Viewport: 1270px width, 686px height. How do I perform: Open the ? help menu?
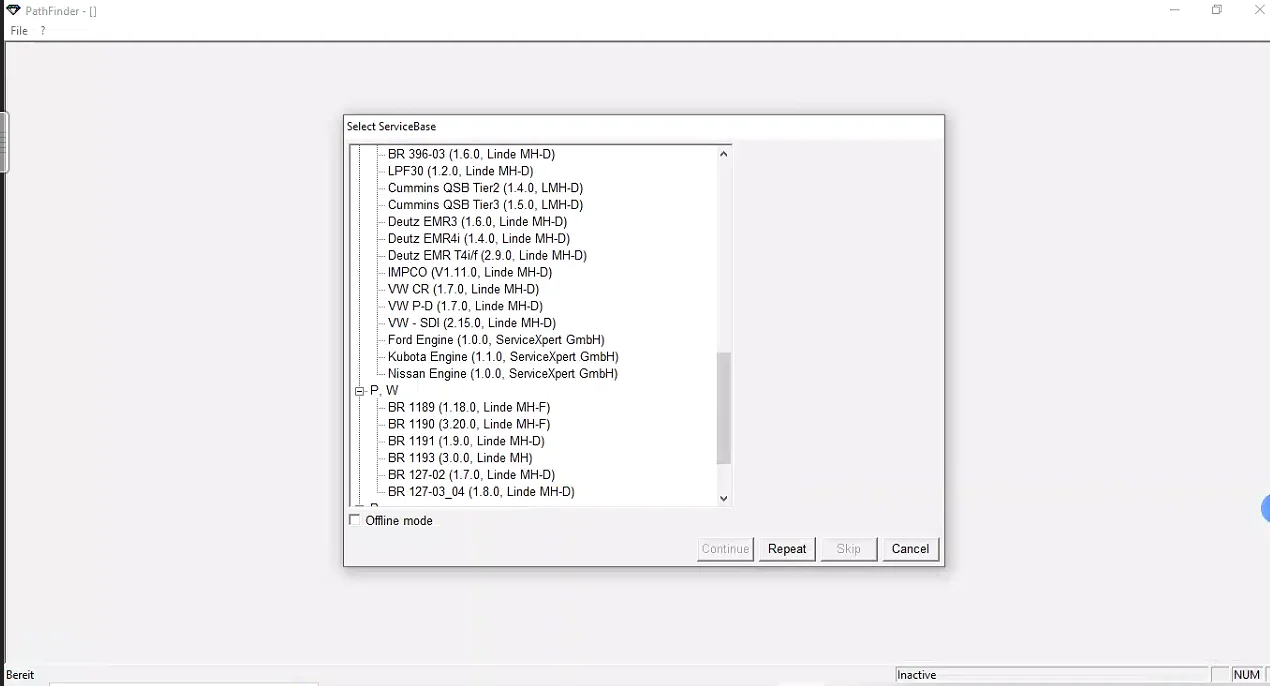click(x=43, y=31)
